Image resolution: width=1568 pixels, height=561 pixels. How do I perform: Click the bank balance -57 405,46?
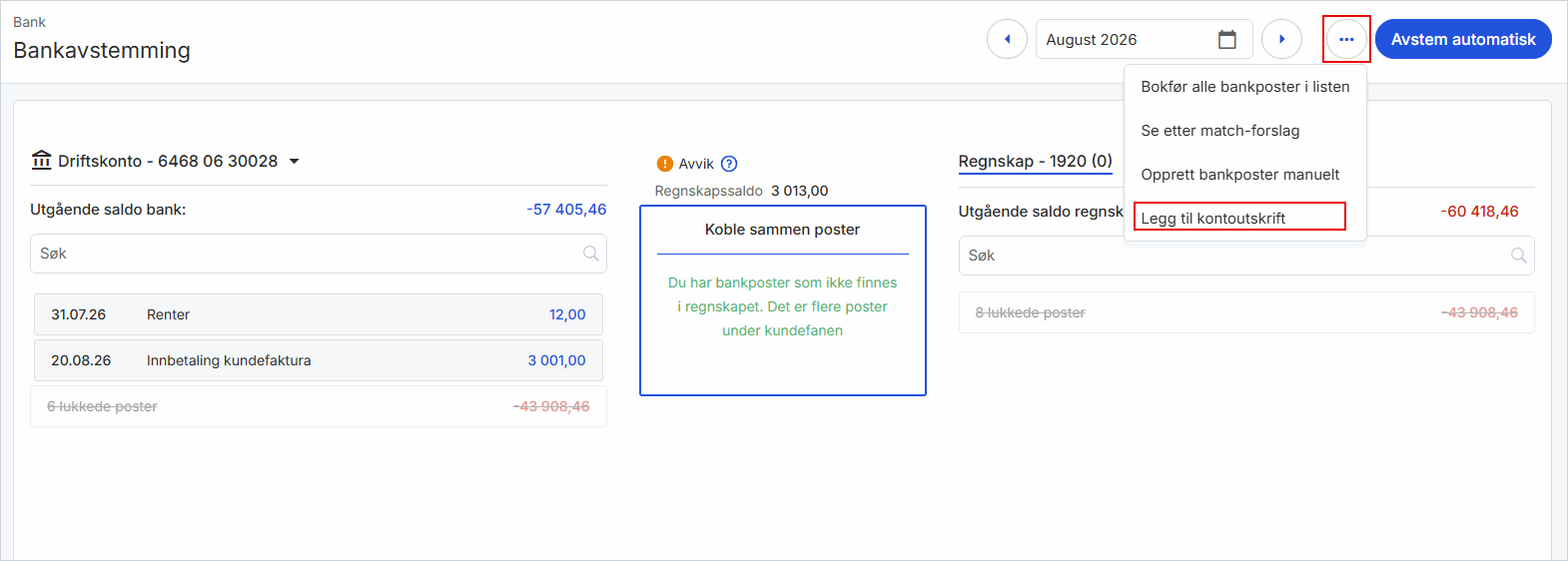point(566,210)
